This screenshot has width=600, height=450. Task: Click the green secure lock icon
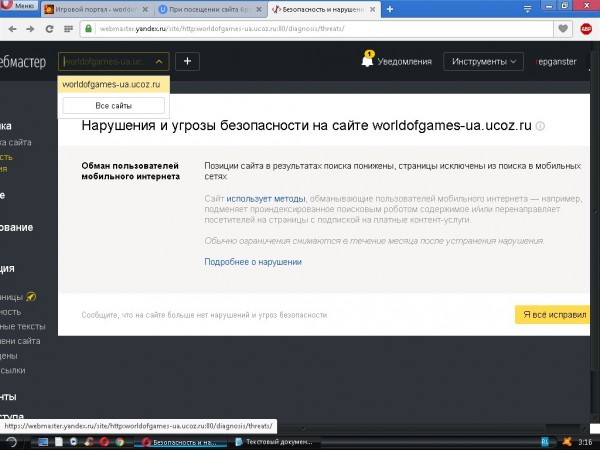(88, 29)
